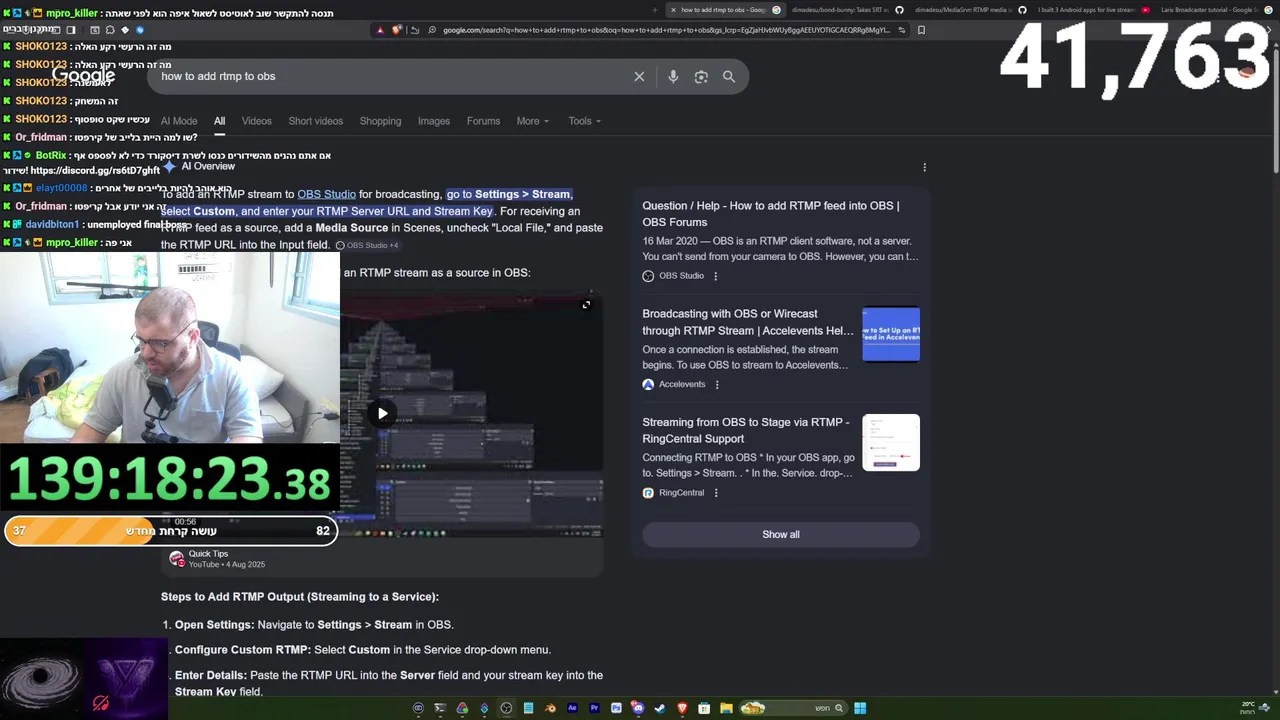Click Show all sources button

pyautogui.click(x=781, y=534)
